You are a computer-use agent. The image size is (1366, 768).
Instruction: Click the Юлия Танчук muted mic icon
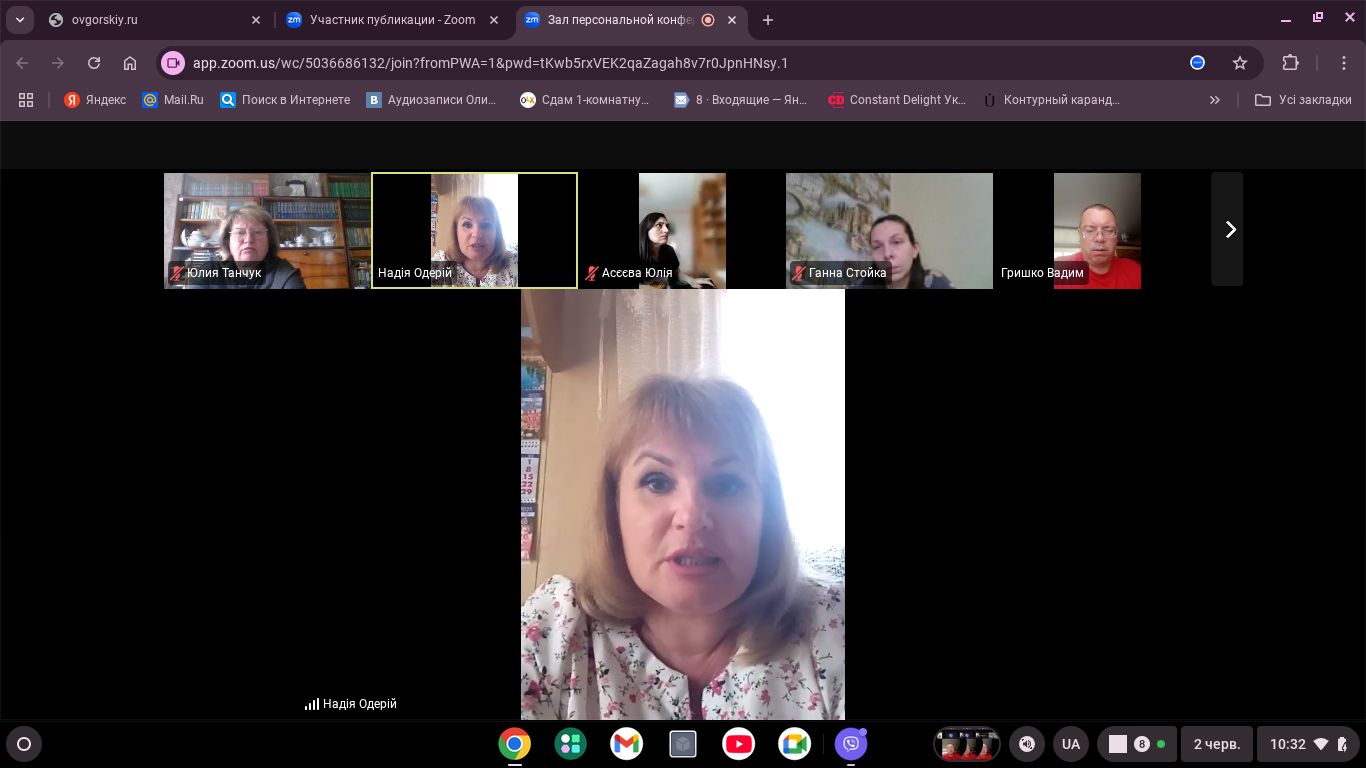(x=177, y=273)
